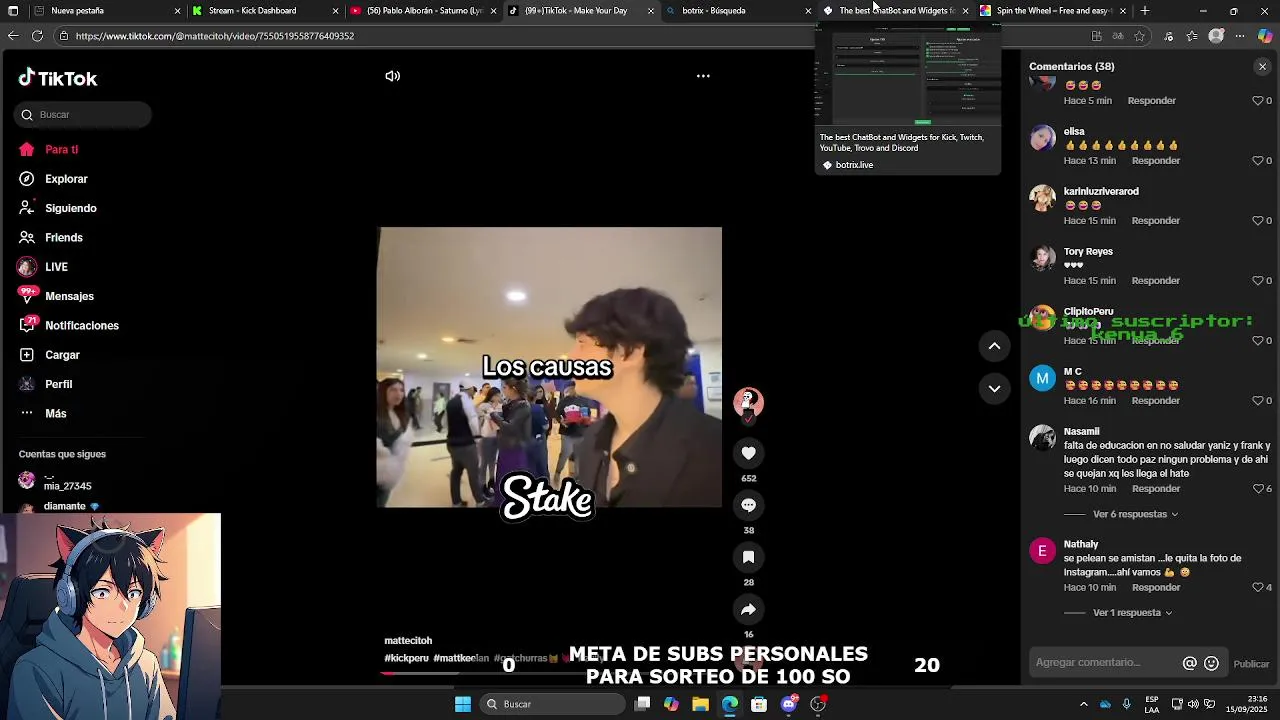Open Mensajes in the sidebar
The image size is (1280, 720).
[56, 296]
